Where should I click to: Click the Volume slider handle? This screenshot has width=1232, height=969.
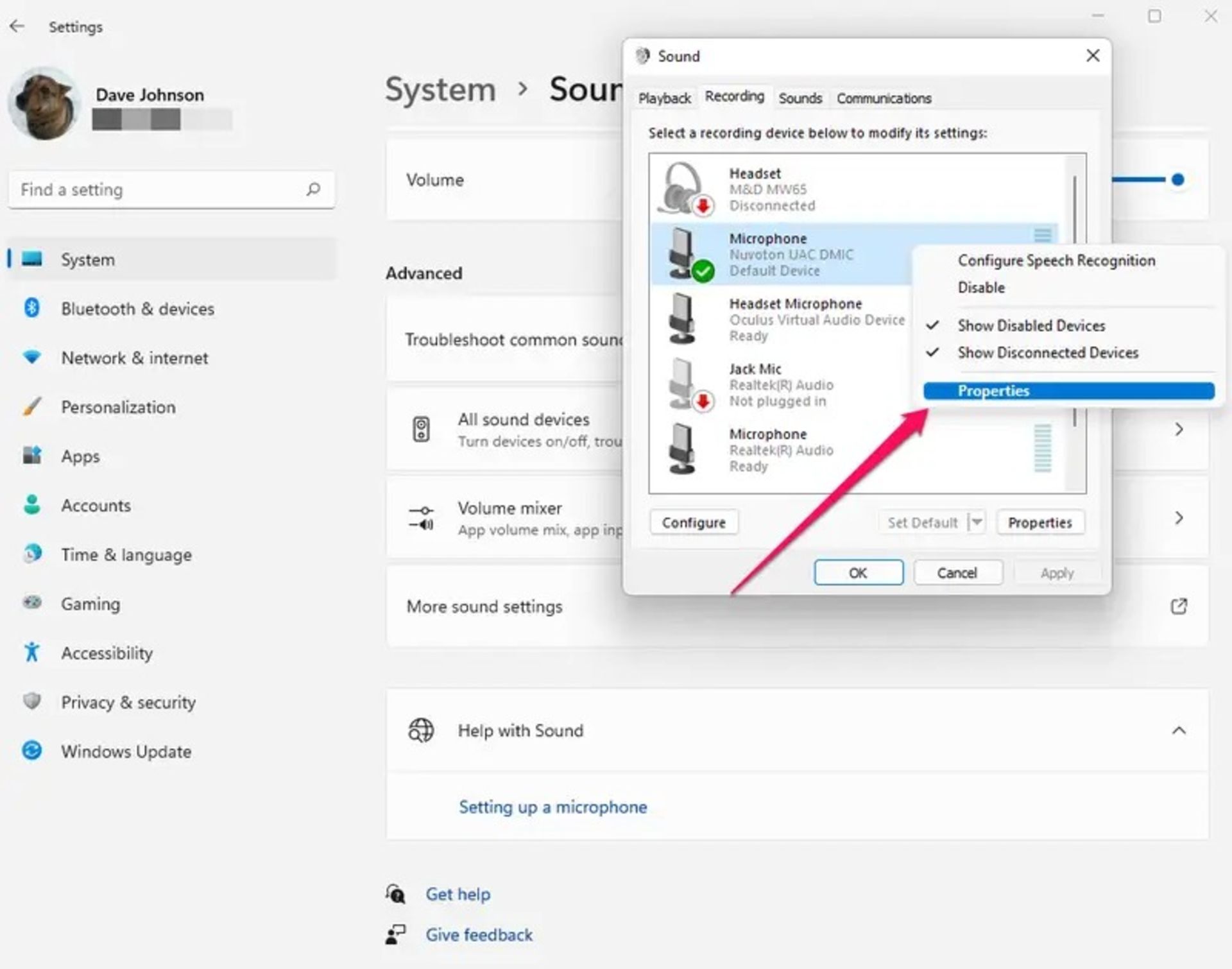1177,180
